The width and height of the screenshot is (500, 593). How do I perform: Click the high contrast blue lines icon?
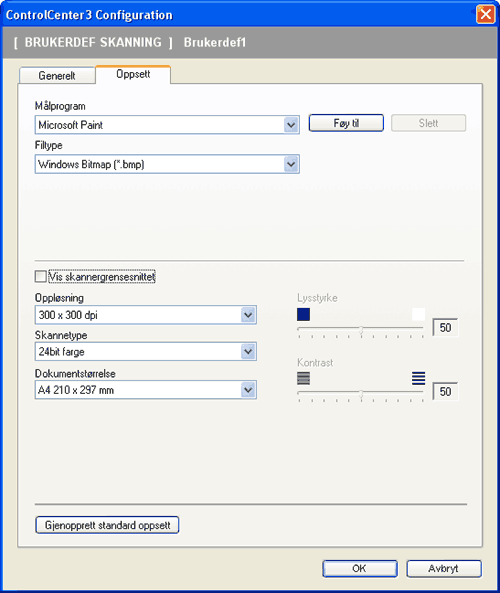tap(418, 378)
